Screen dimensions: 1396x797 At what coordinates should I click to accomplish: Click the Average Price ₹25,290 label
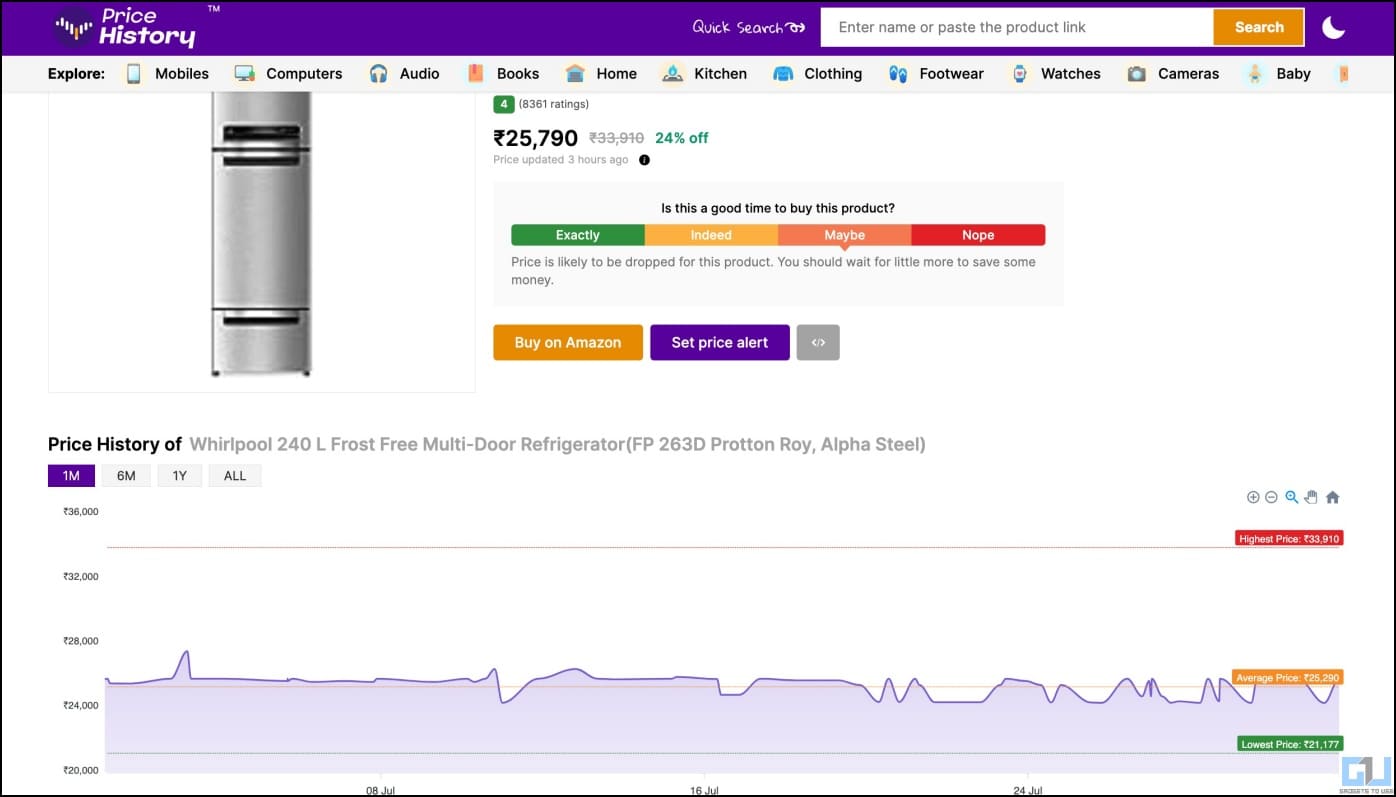pyautogui.click(x=1287, y=678)
